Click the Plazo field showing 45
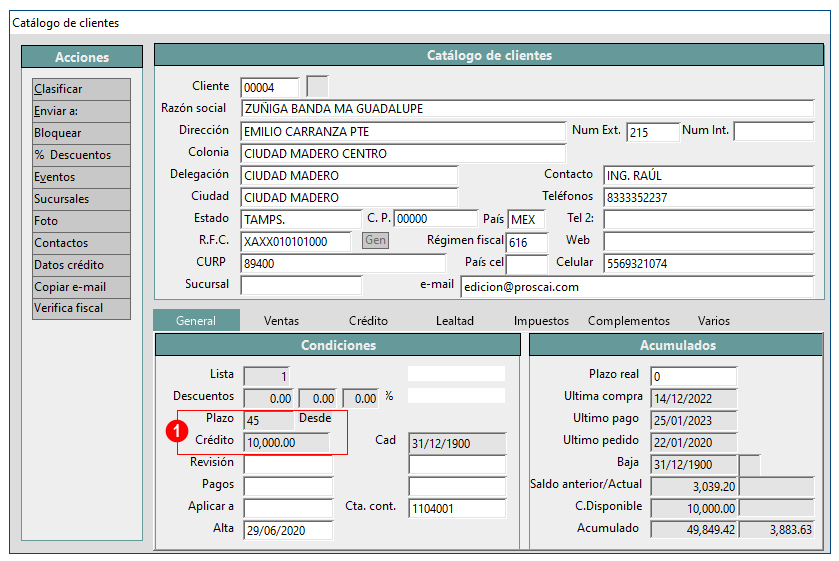The width and height of the screenshot is (839, 561). tap(269, 420)
